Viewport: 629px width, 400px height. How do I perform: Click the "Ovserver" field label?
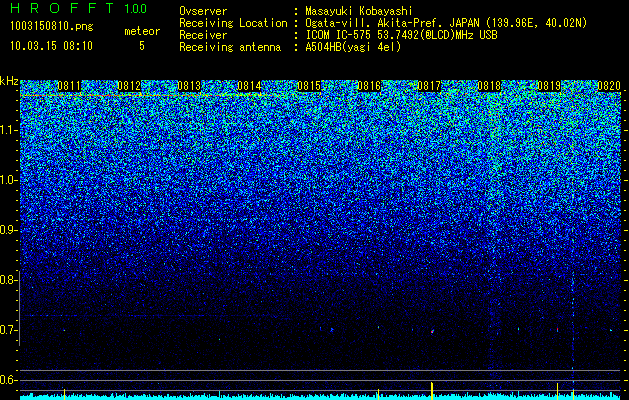[x=203, y=11]
